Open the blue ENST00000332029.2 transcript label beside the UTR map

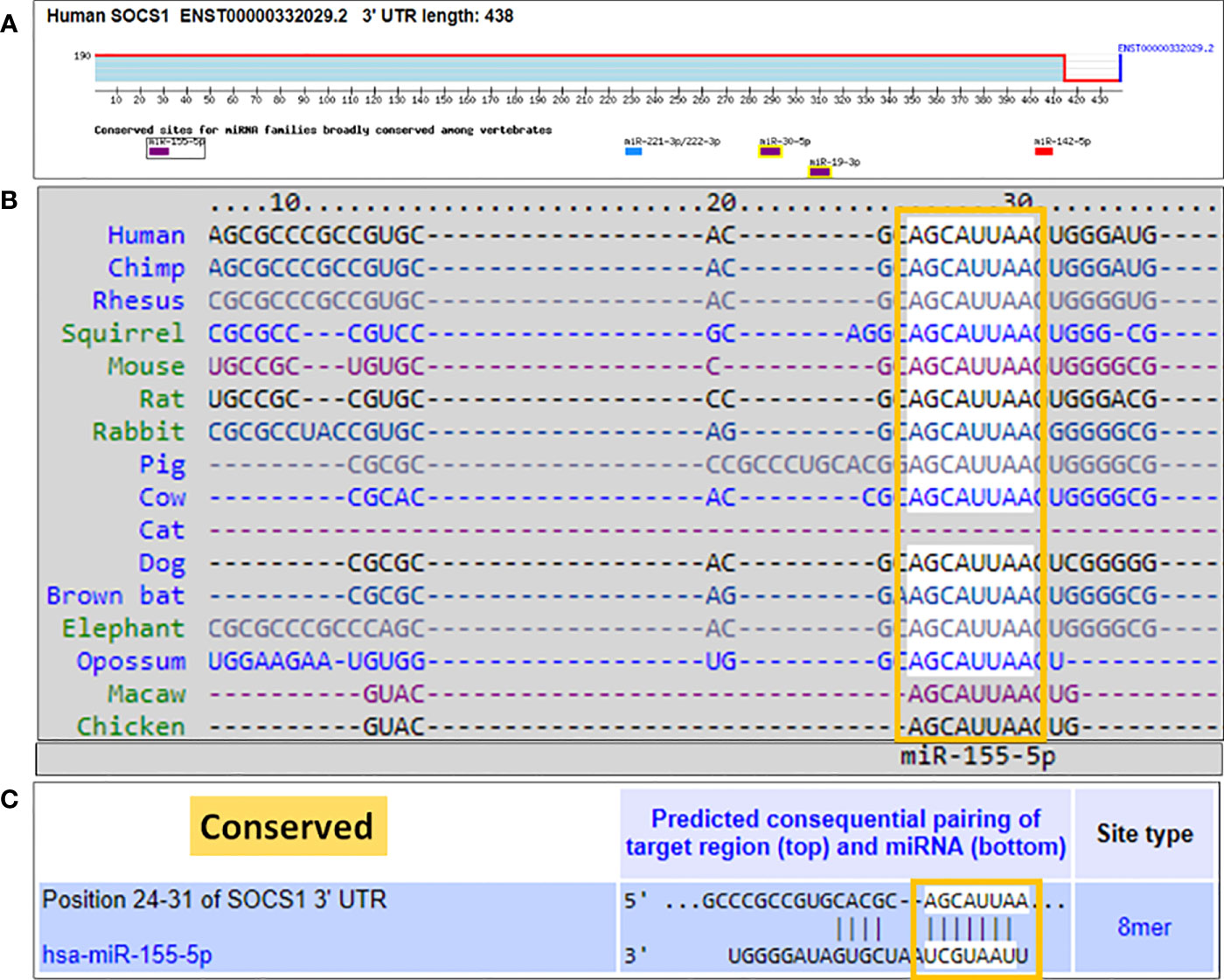click(x=1165, y=48)
